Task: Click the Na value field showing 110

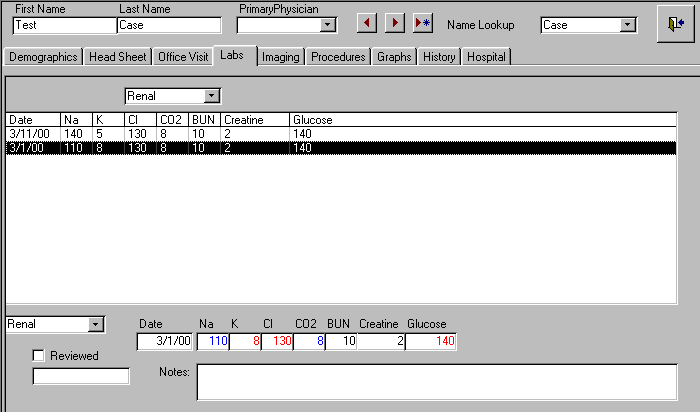Action: (213, 342)
